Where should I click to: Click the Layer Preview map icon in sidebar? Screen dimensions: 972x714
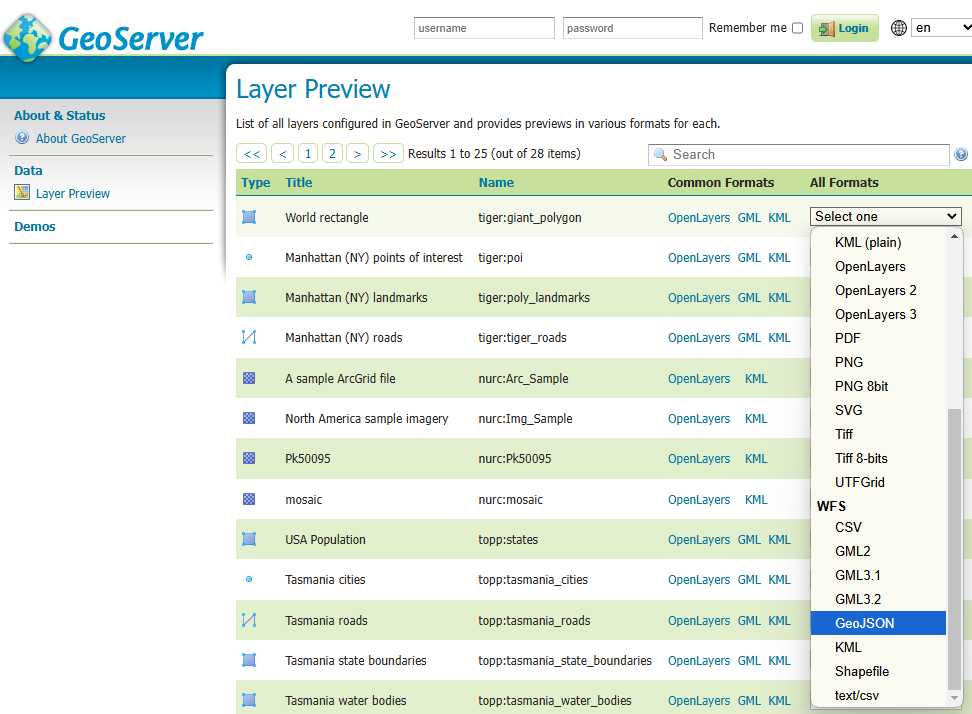pyautogui.click(x=22, y=193)
